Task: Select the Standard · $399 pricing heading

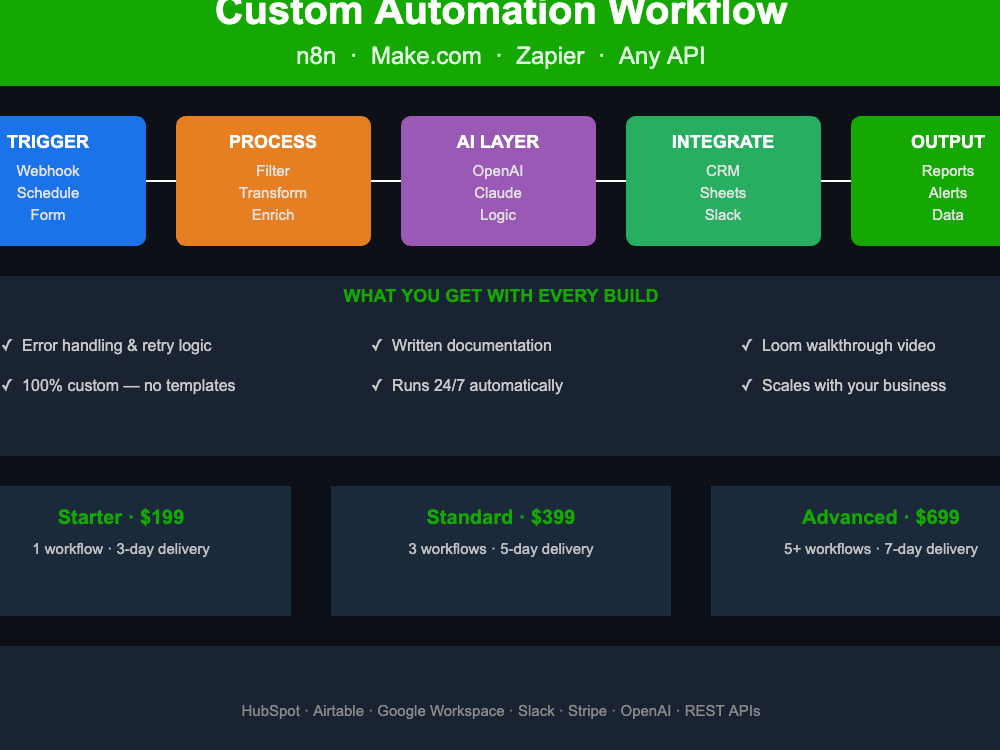Action: click(x=501, y=517)
